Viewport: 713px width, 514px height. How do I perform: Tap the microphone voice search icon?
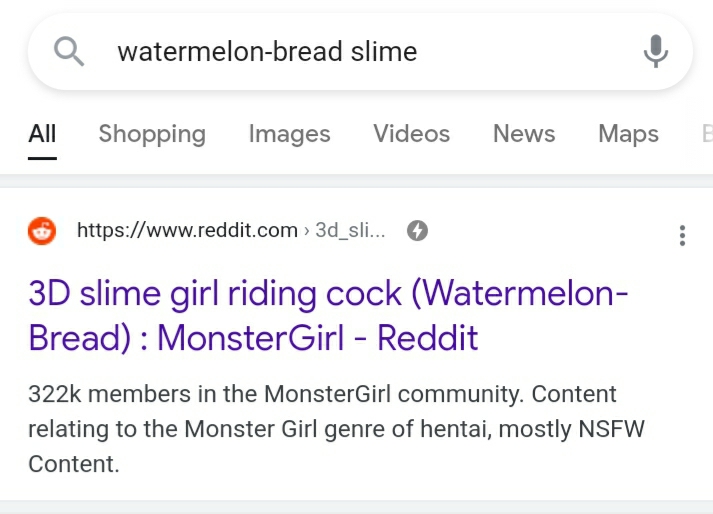[656, 51]
